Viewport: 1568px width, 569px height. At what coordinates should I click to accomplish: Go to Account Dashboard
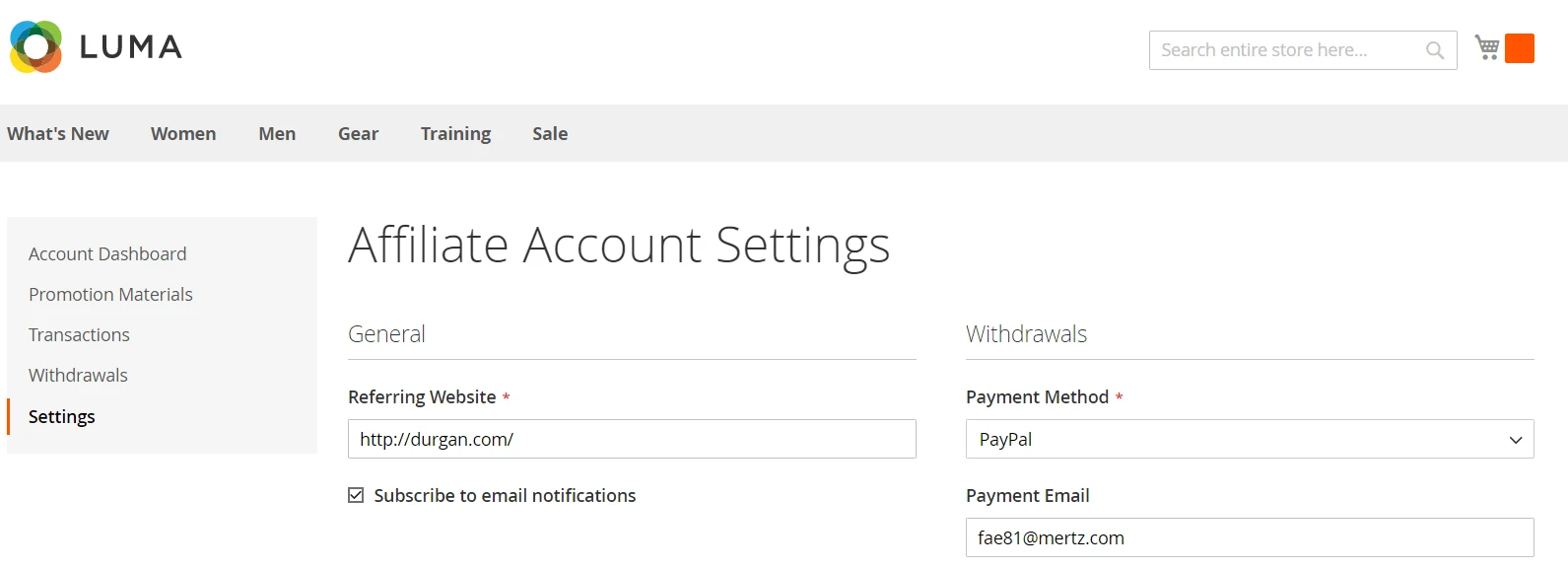(107, 253)
